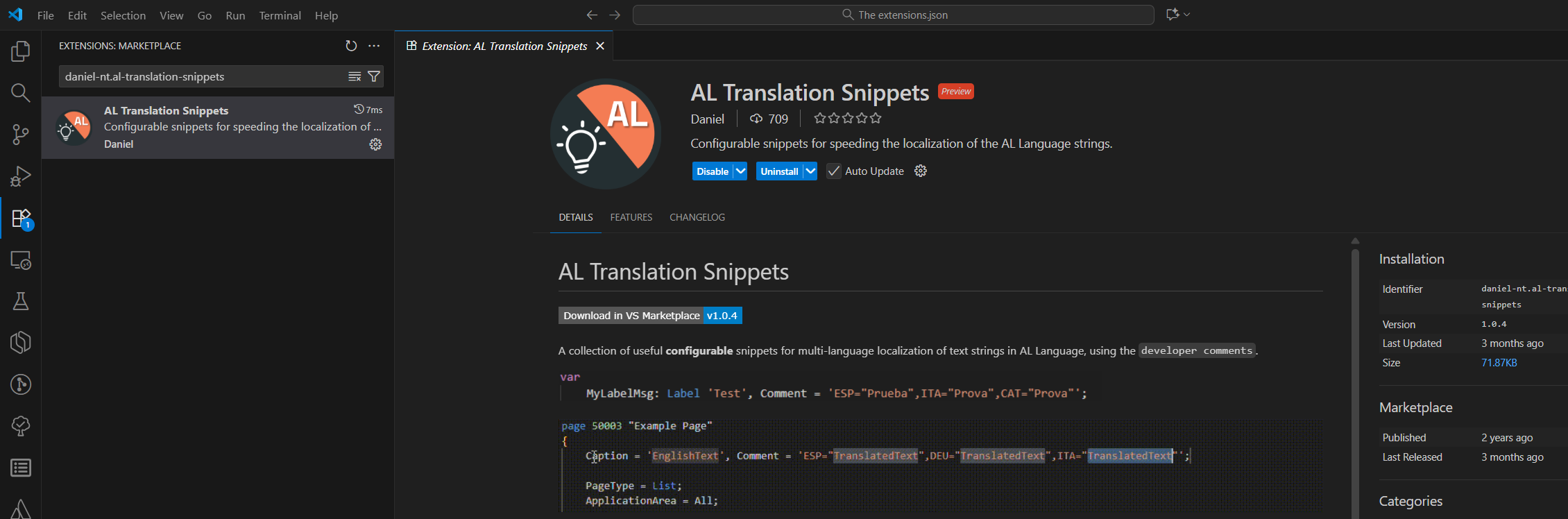1568x519 pixels.
Task: Open manage gear for AL Translation Snippets list item
Action: pyautogui.click(x=375, y=144)
